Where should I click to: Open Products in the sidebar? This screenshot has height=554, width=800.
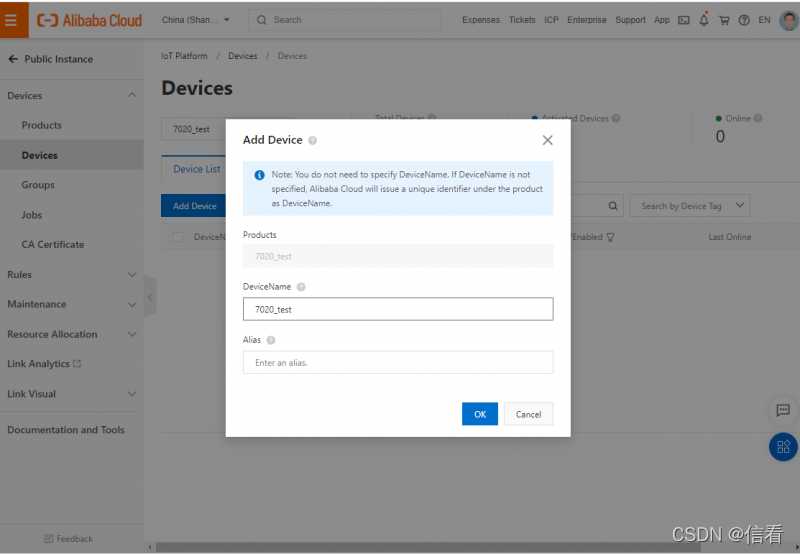click(41, 125)
